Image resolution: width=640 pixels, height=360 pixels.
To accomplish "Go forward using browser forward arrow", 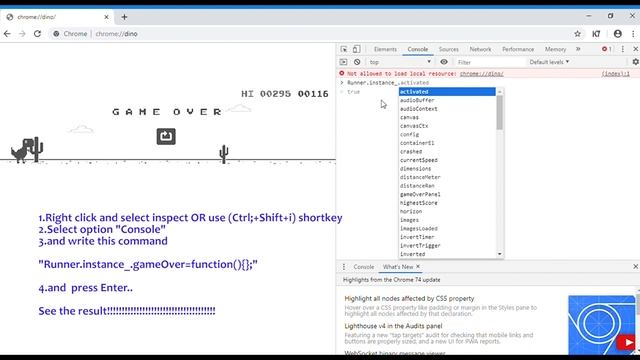I will tap(22, 34).
